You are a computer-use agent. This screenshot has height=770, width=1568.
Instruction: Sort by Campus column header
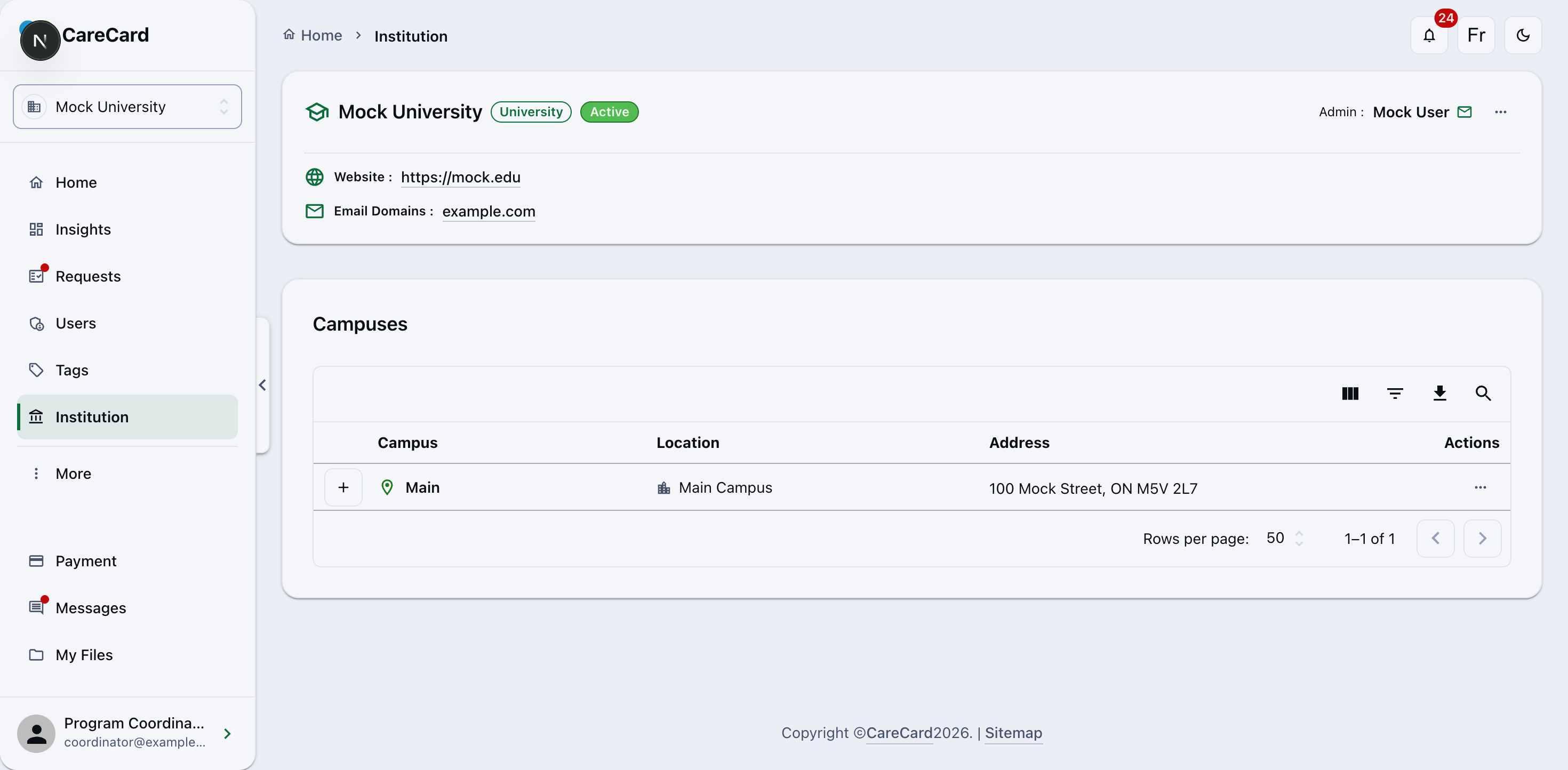407,443
